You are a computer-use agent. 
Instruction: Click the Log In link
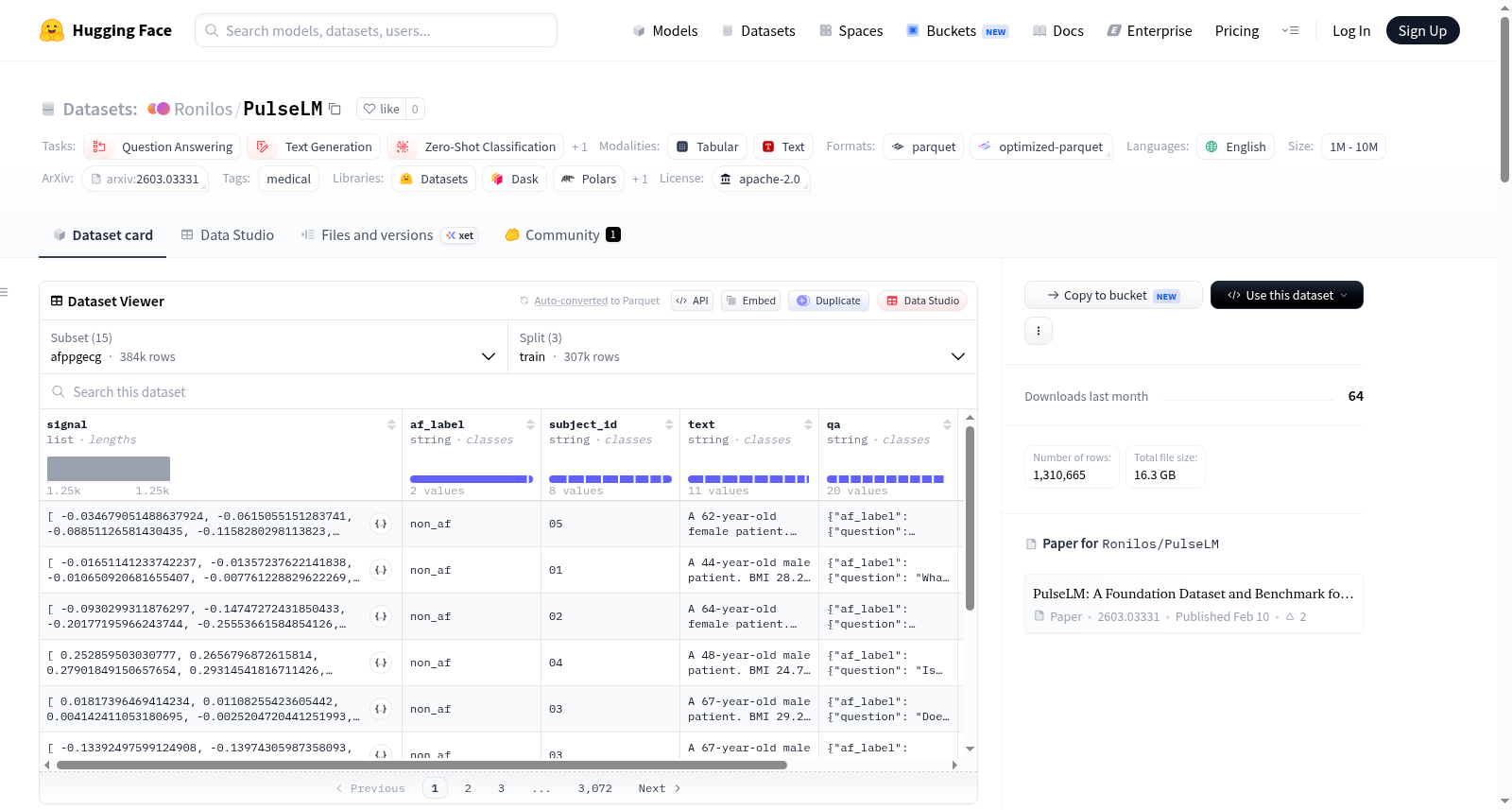click(x=1351, y=30)
